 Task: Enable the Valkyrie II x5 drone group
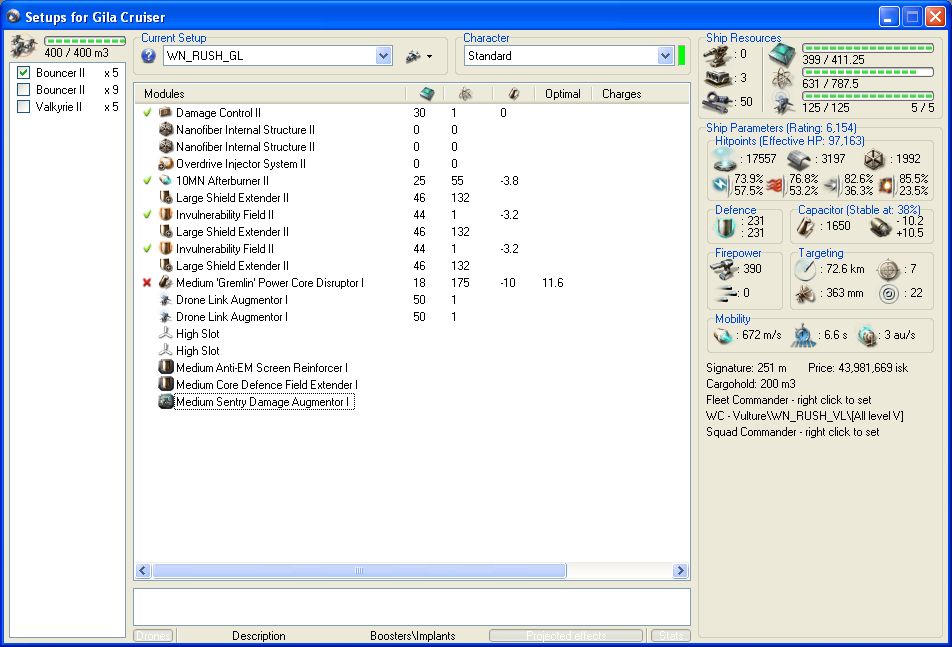[x=24, y=107]
